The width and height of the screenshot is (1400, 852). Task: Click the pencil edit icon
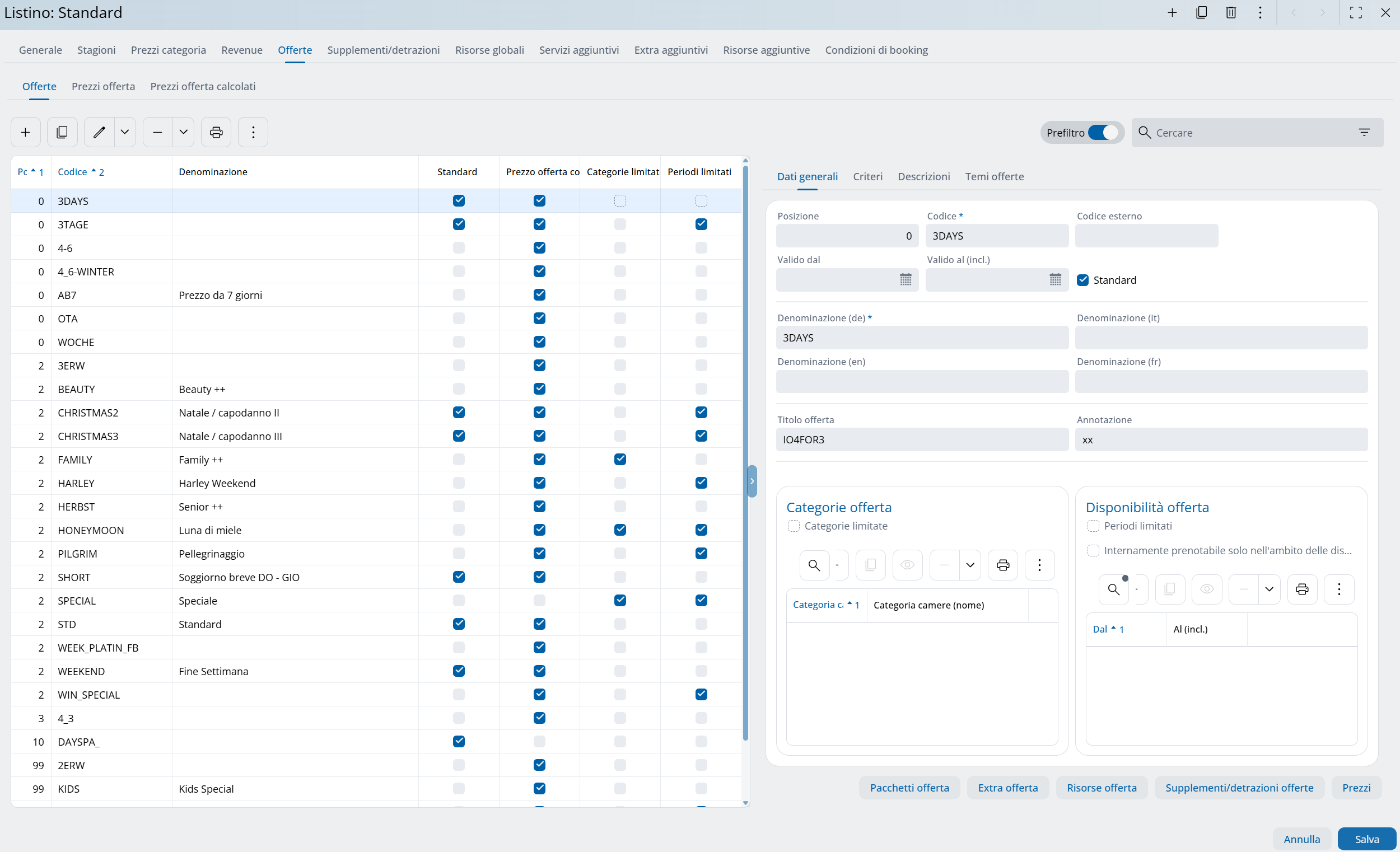[x=100, y=132]
